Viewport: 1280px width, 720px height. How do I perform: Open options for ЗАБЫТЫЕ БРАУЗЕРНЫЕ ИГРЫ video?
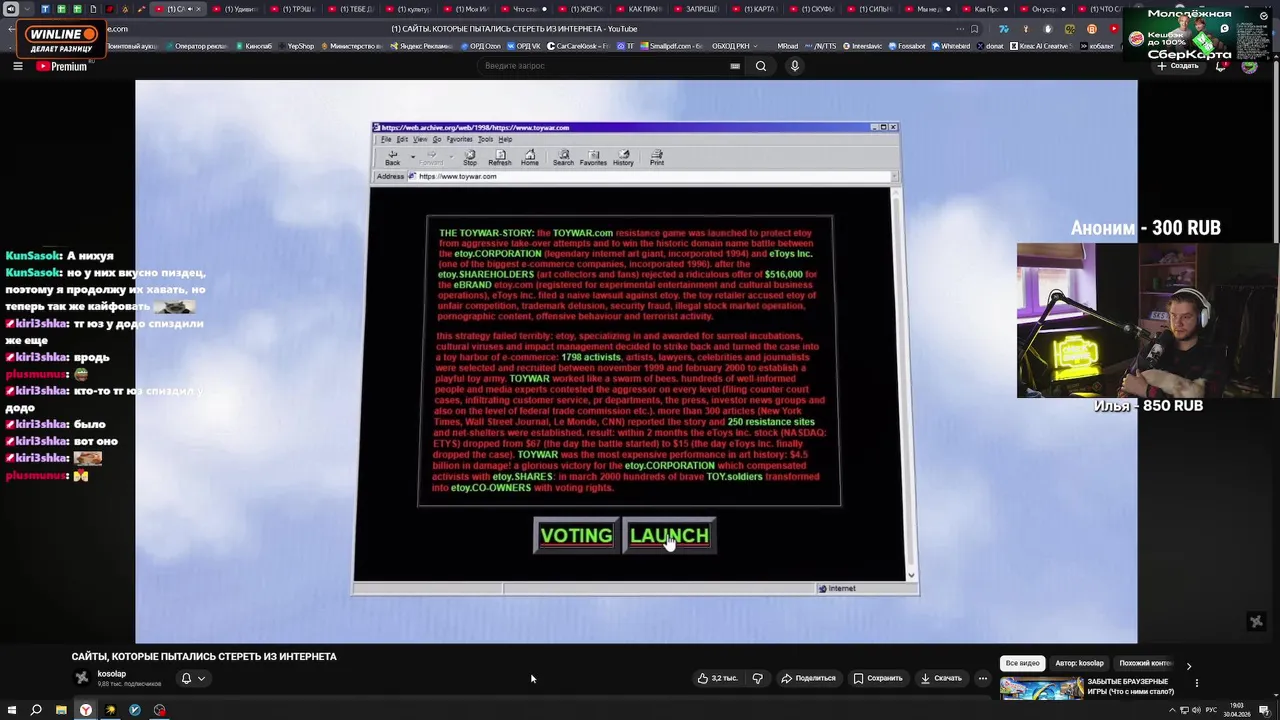tap(1197, 684)
